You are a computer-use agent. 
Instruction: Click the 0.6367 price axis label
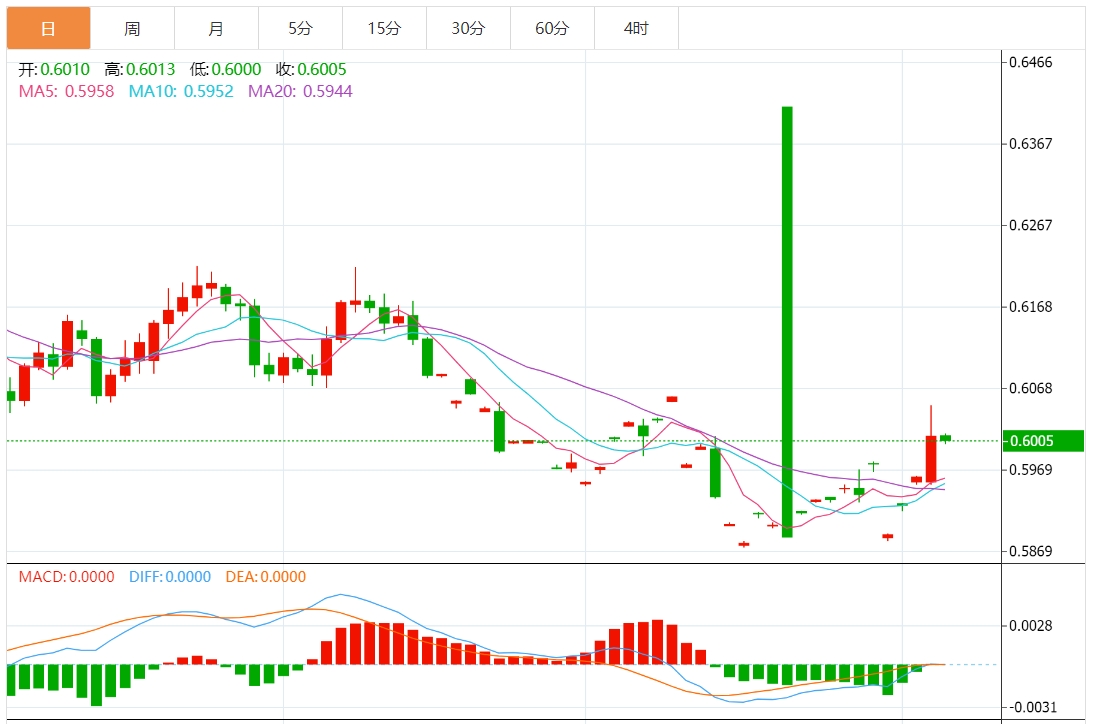pyautogui.click(x=1031, y=144)
